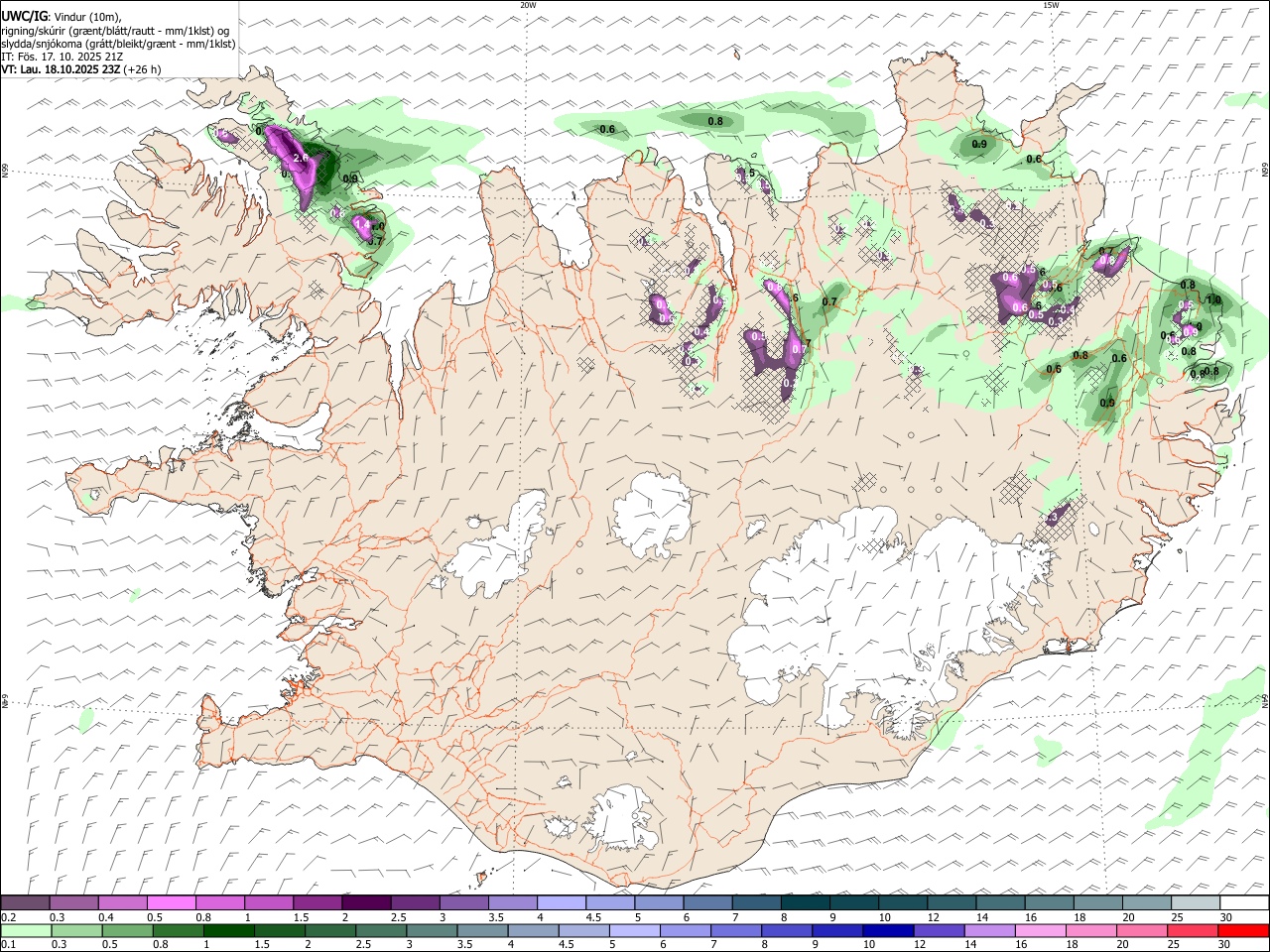Screen dimensions: 1270x952
Task: Click the '0.2' label in the snow legend
Action: click(x=9, y=917)
